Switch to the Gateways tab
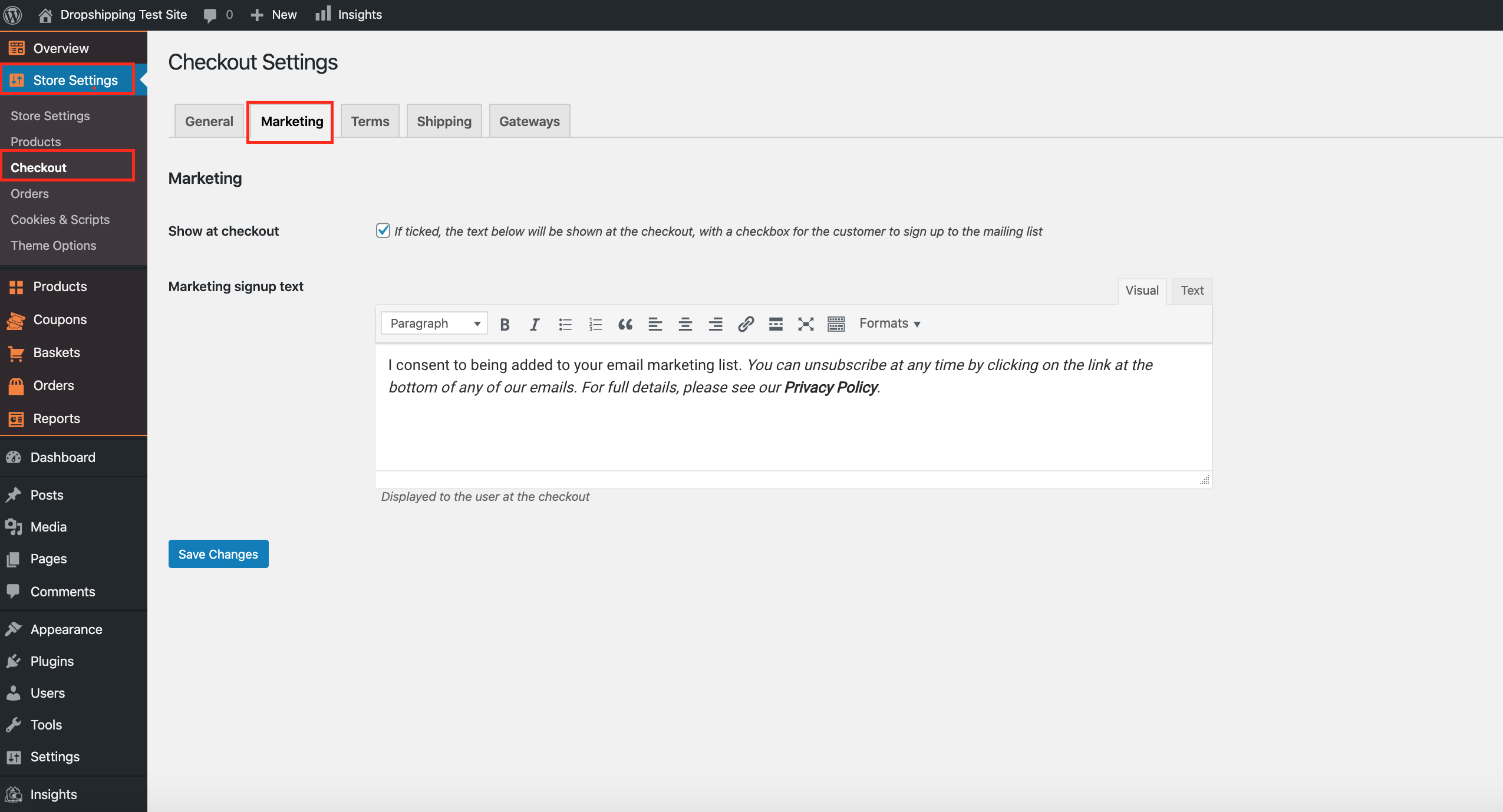 tap(529, 121)
